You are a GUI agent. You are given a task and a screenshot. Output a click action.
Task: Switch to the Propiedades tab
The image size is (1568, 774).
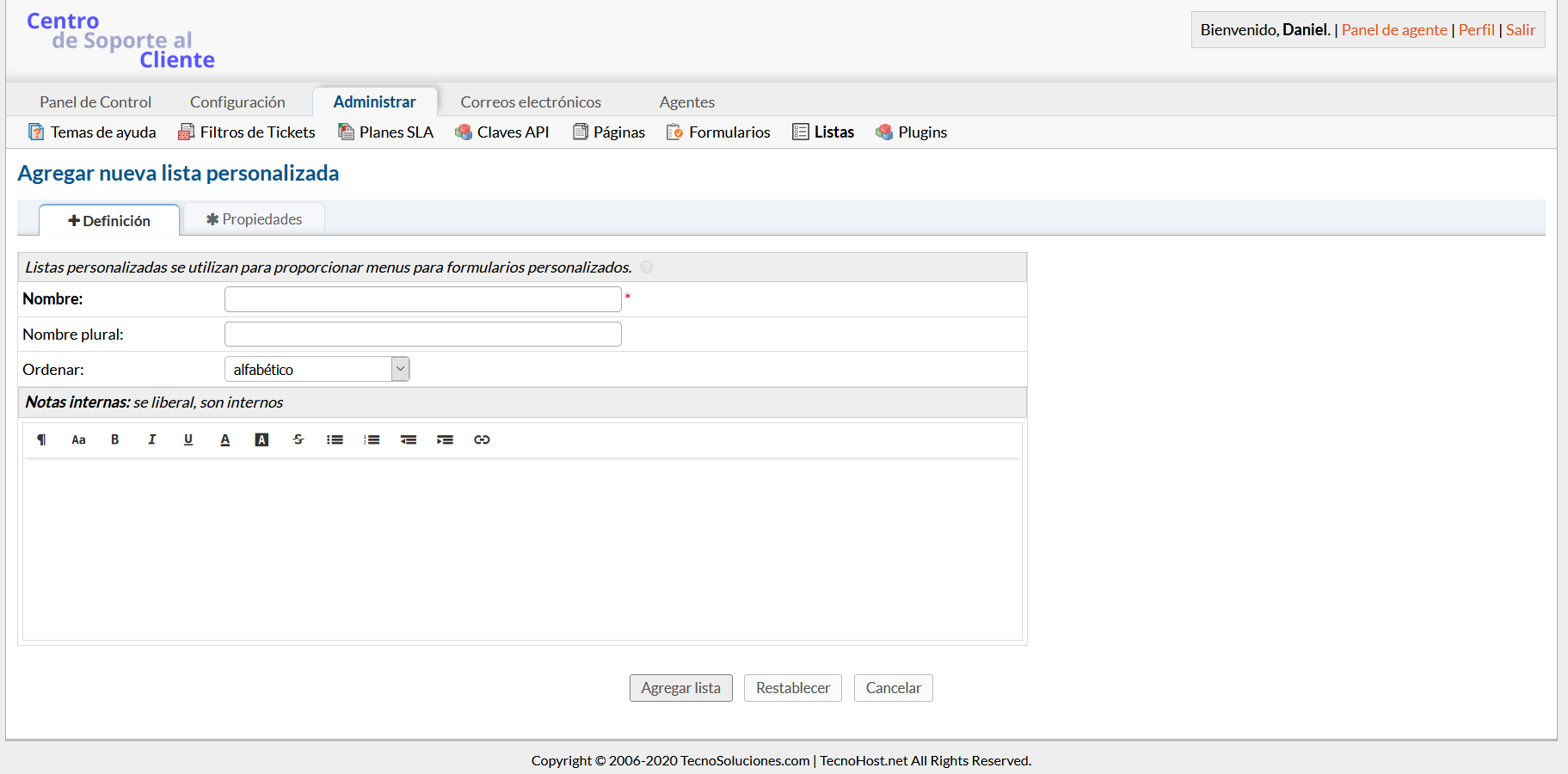coord(255,219)
